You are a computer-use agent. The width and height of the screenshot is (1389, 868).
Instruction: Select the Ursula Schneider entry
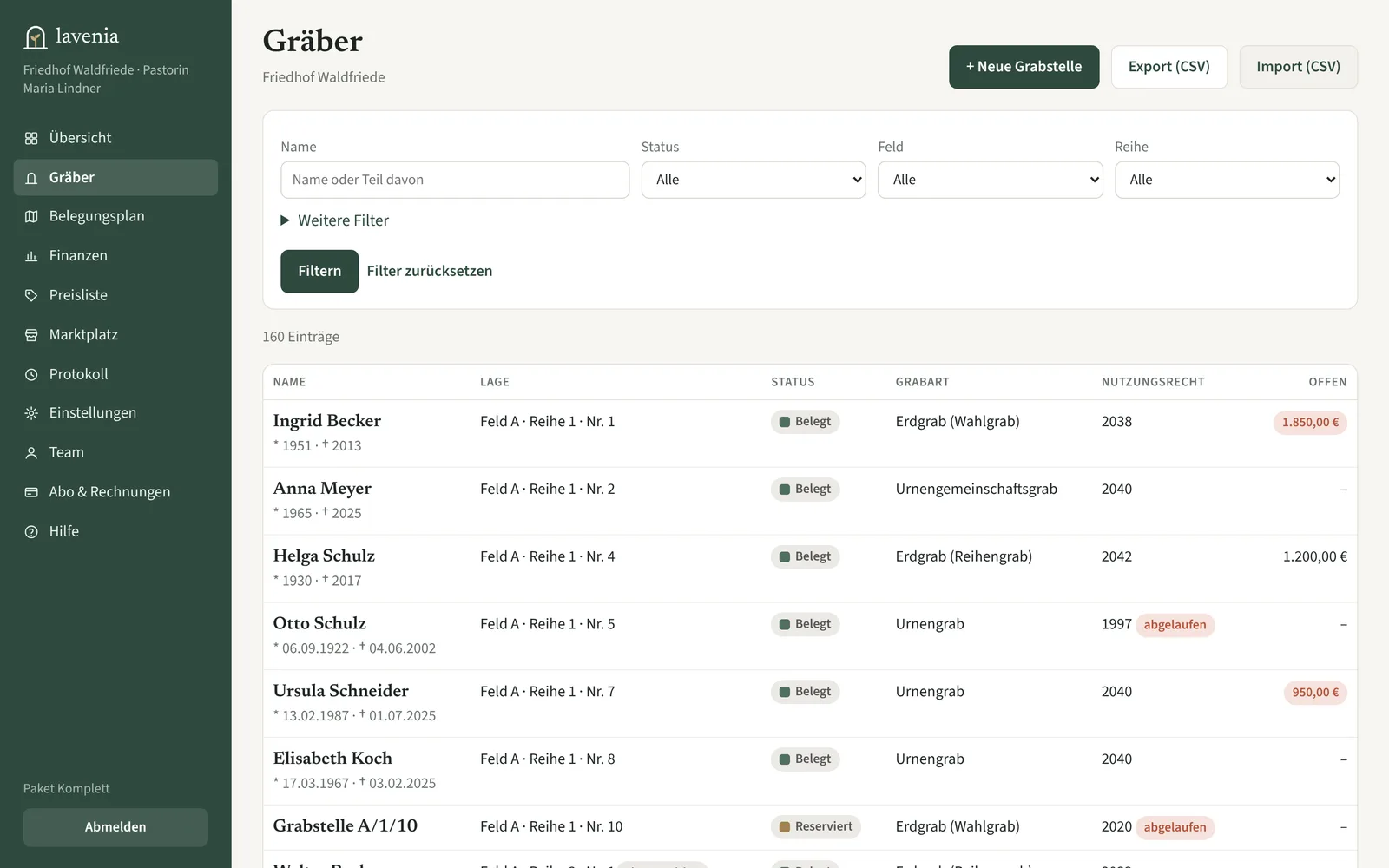(341, 691)
